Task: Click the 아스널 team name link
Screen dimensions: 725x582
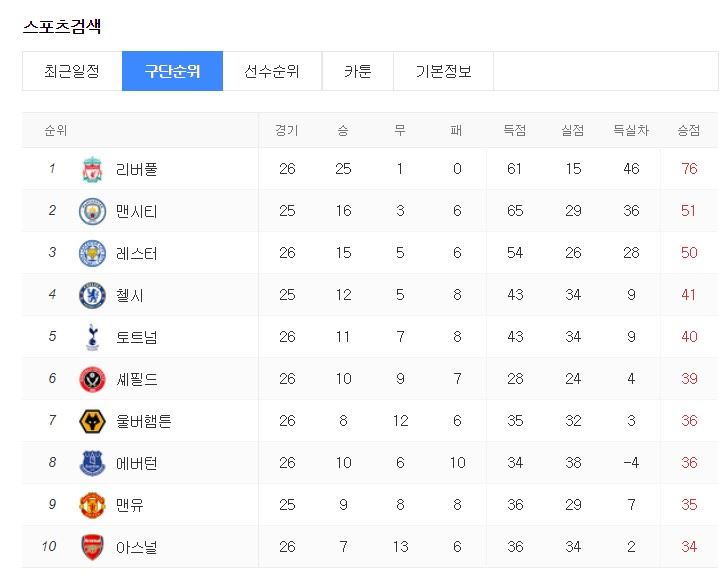Action: pyautogui.click(x=136, y=547)
